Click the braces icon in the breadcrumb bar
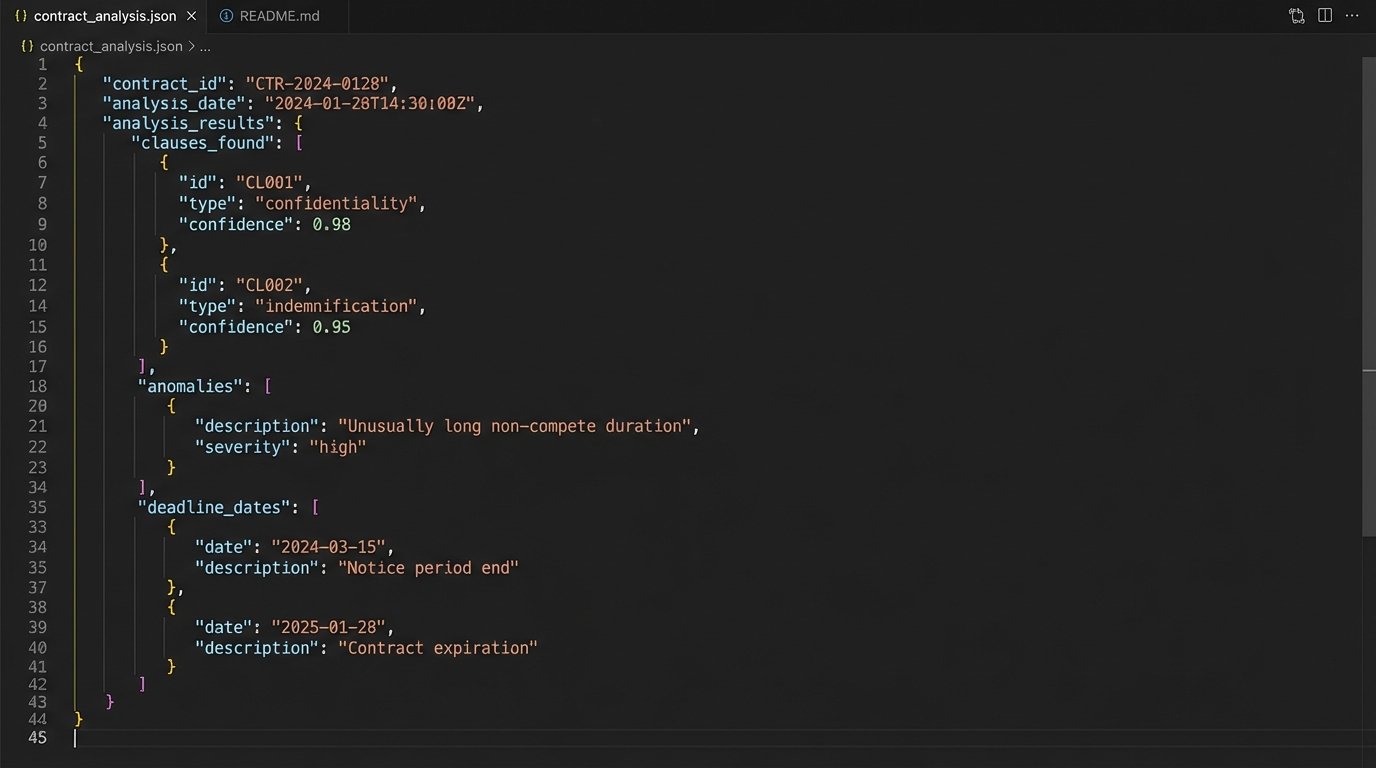Viewport: 1376px width, 768px height. 27,46
